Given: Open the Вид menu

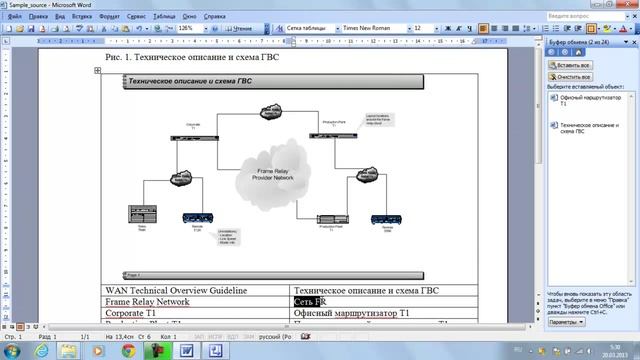Looking at the screenshot, I should pos(60,16).
